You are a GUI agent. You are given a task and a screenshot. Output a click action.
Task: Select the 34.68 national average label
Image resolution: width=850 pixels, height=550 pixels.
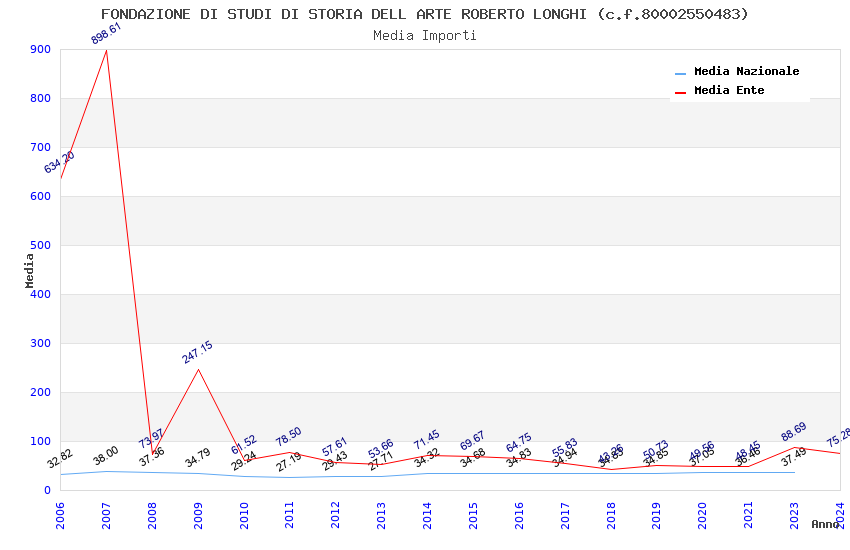473,458
